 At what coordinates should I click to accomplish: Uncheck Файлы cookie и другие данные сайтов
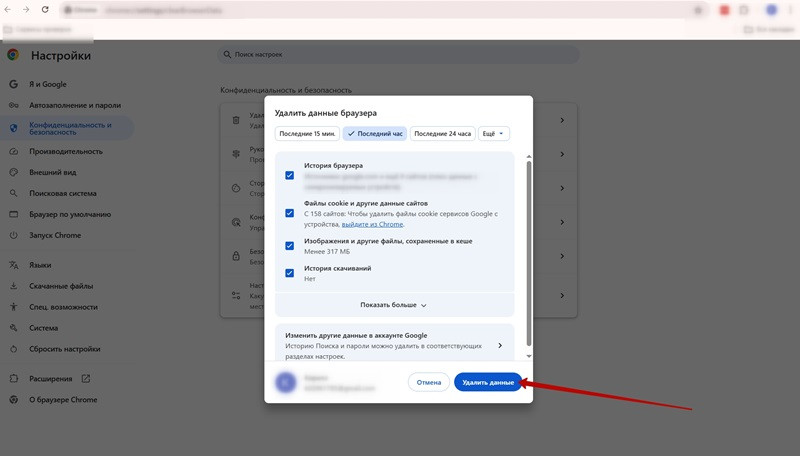[290, 213]
